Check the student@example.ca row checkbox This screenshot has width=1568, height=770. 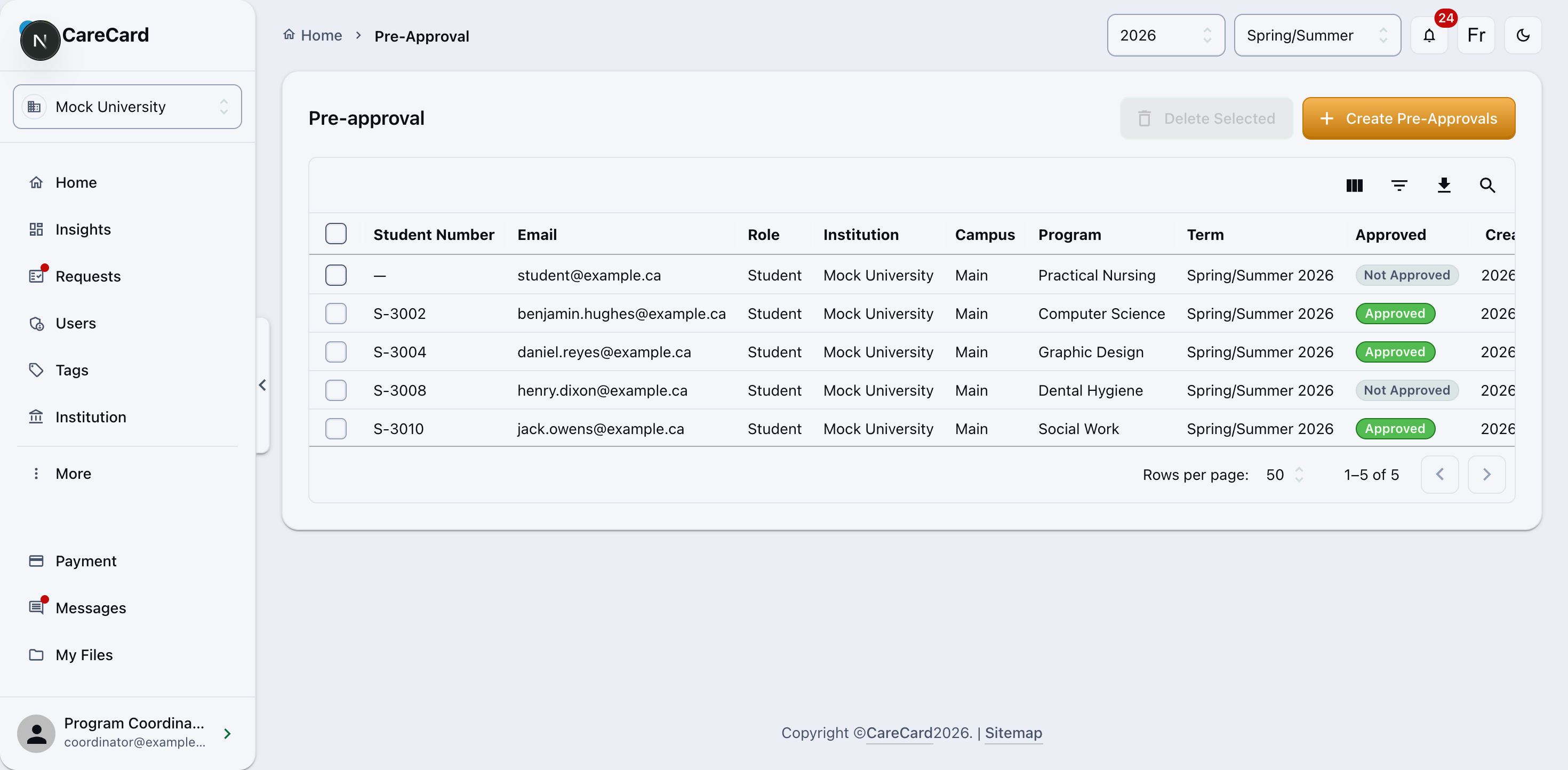(336, 275)
